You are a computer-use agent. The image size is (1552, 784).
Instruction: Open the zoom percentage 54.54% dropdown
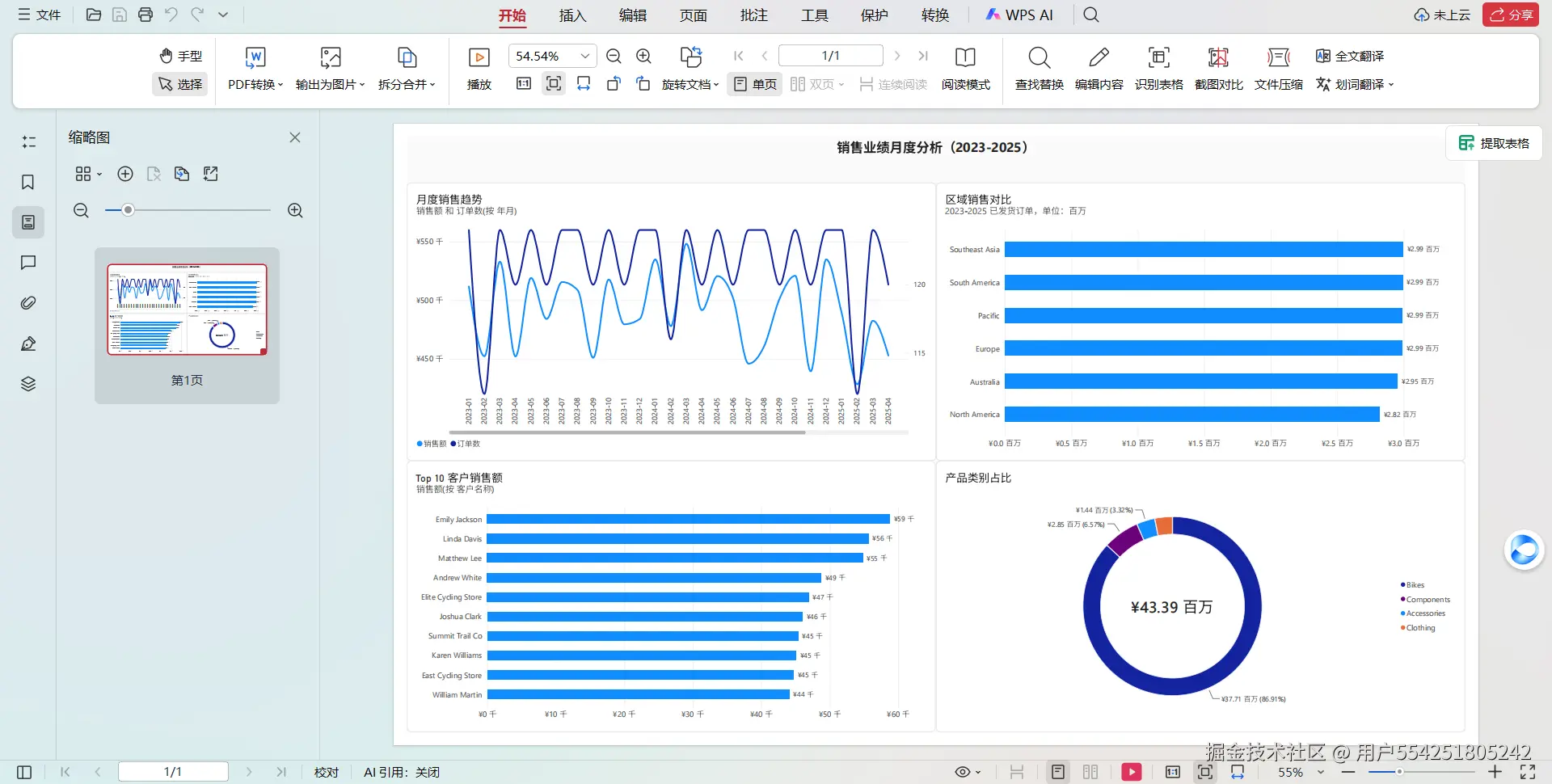coord(584,56)
